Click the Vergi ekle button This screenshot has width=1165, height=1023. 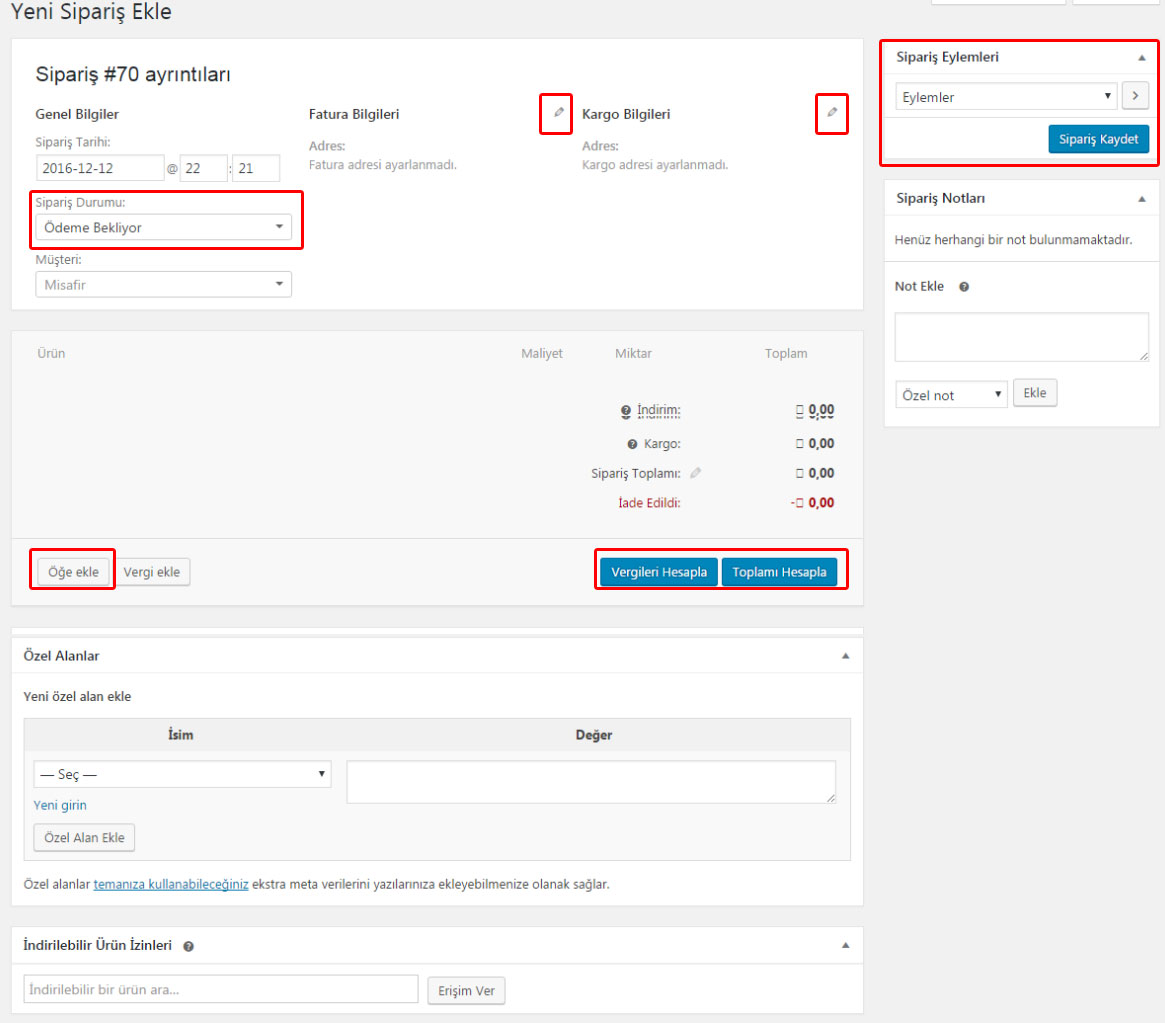[x=152, y=571]
